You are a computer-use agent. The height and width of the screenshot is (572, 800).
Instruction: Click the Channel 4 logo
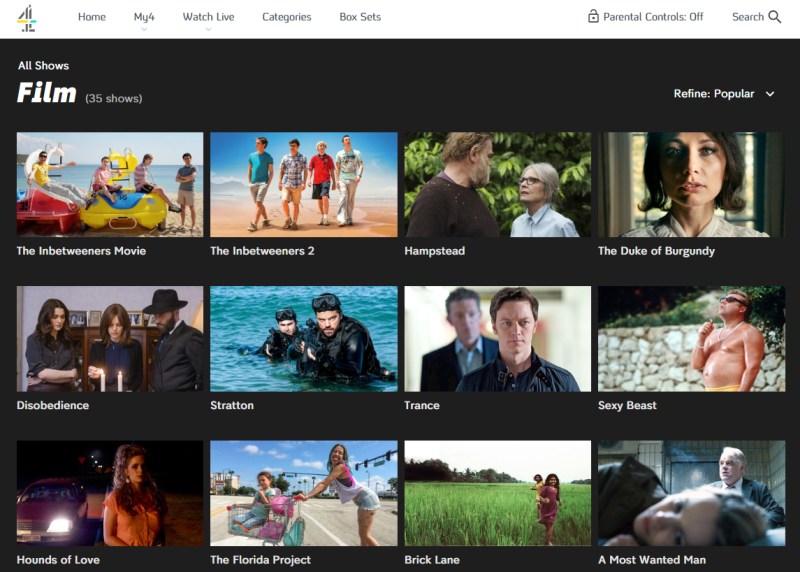27,18
